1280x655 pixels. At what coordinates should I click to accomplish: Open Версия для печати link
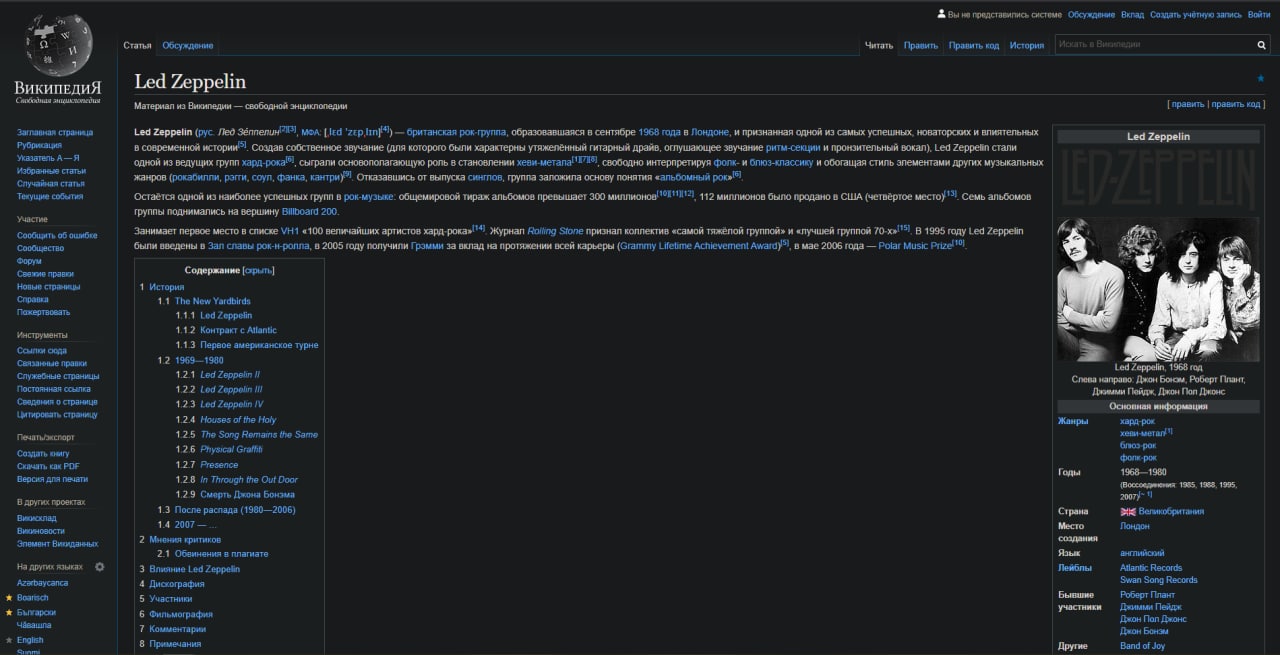pyautogui.click(x=52, y=479)
